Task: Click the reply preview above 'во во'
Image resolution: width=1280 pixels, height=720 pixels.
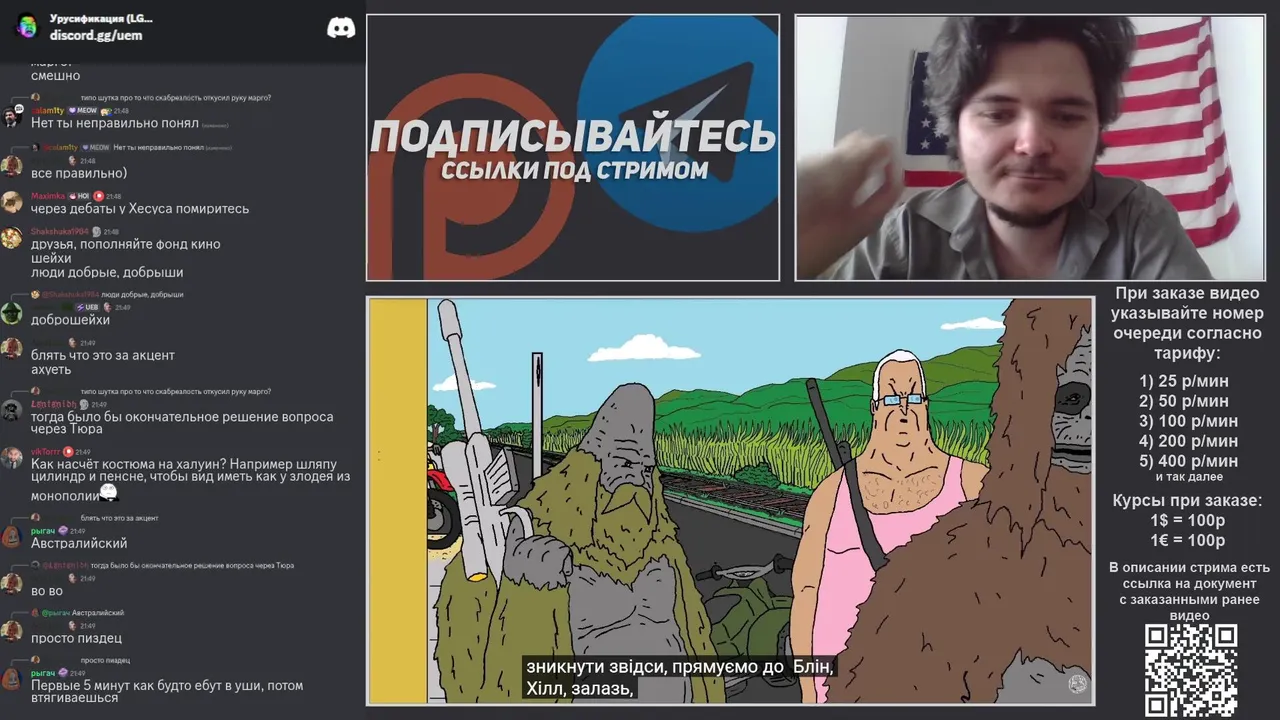Action: pyautogui.click(x=165, y=565)
